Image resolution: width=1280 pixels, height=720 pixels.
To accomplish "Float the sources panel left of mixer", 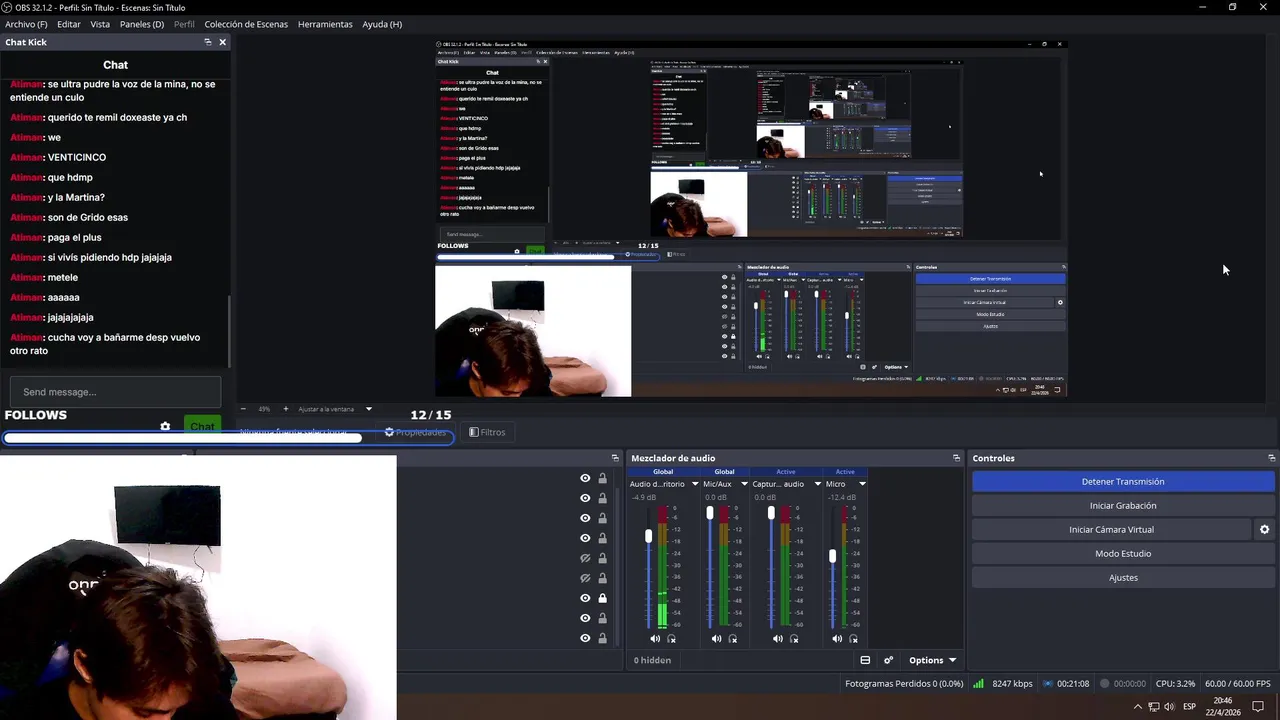I will [615, 458].
